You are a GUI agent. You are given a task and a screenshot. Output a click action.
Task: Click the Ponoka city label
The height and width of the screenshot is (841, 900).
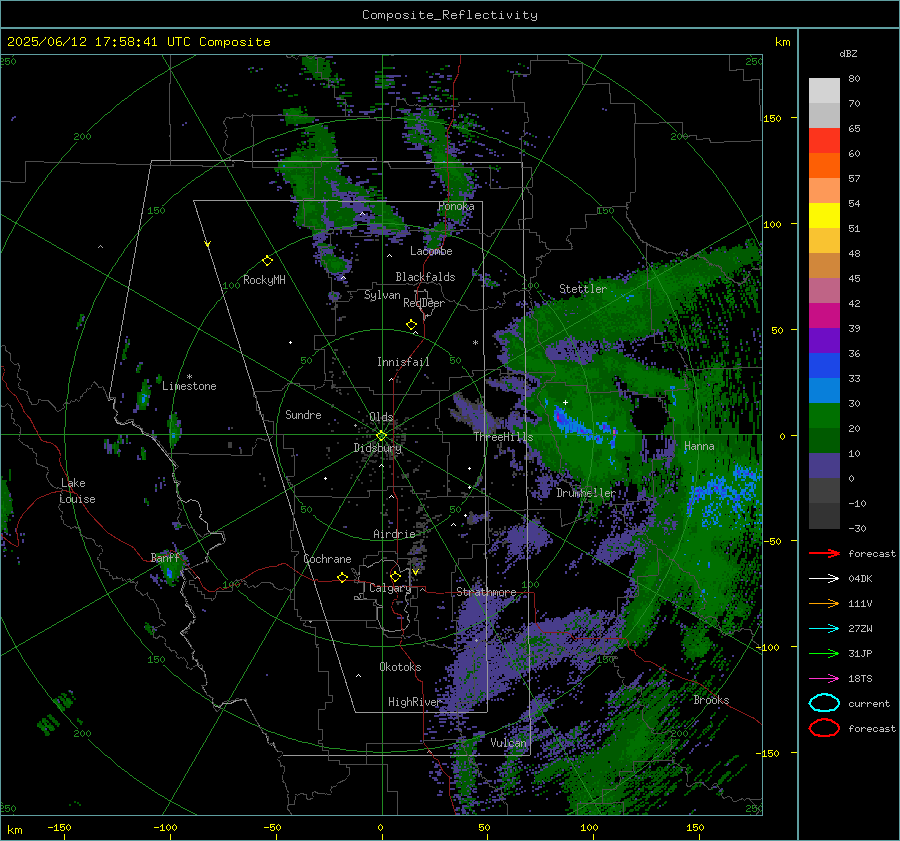(456, 207)
